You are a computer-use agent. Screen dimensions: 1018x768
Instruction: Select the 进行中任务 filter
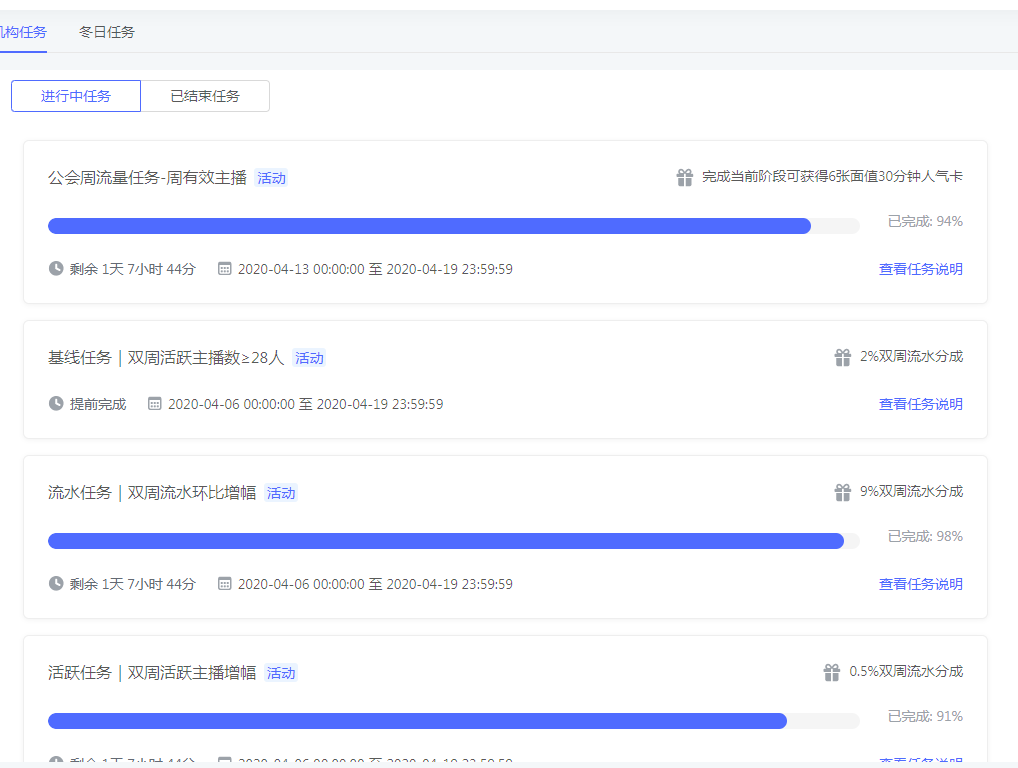(75, 95)
